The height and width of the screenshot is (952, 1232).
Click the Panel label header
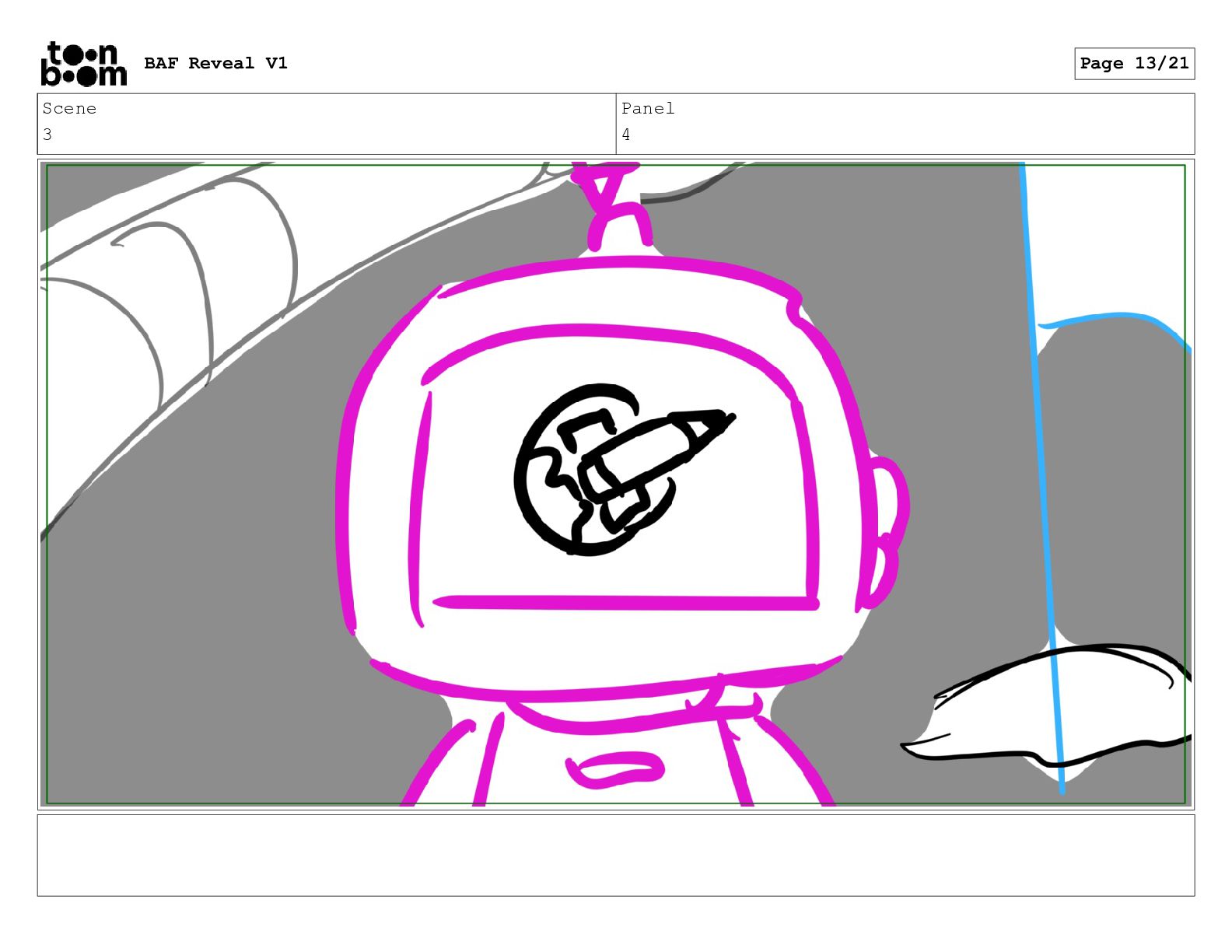click(648, 109)
